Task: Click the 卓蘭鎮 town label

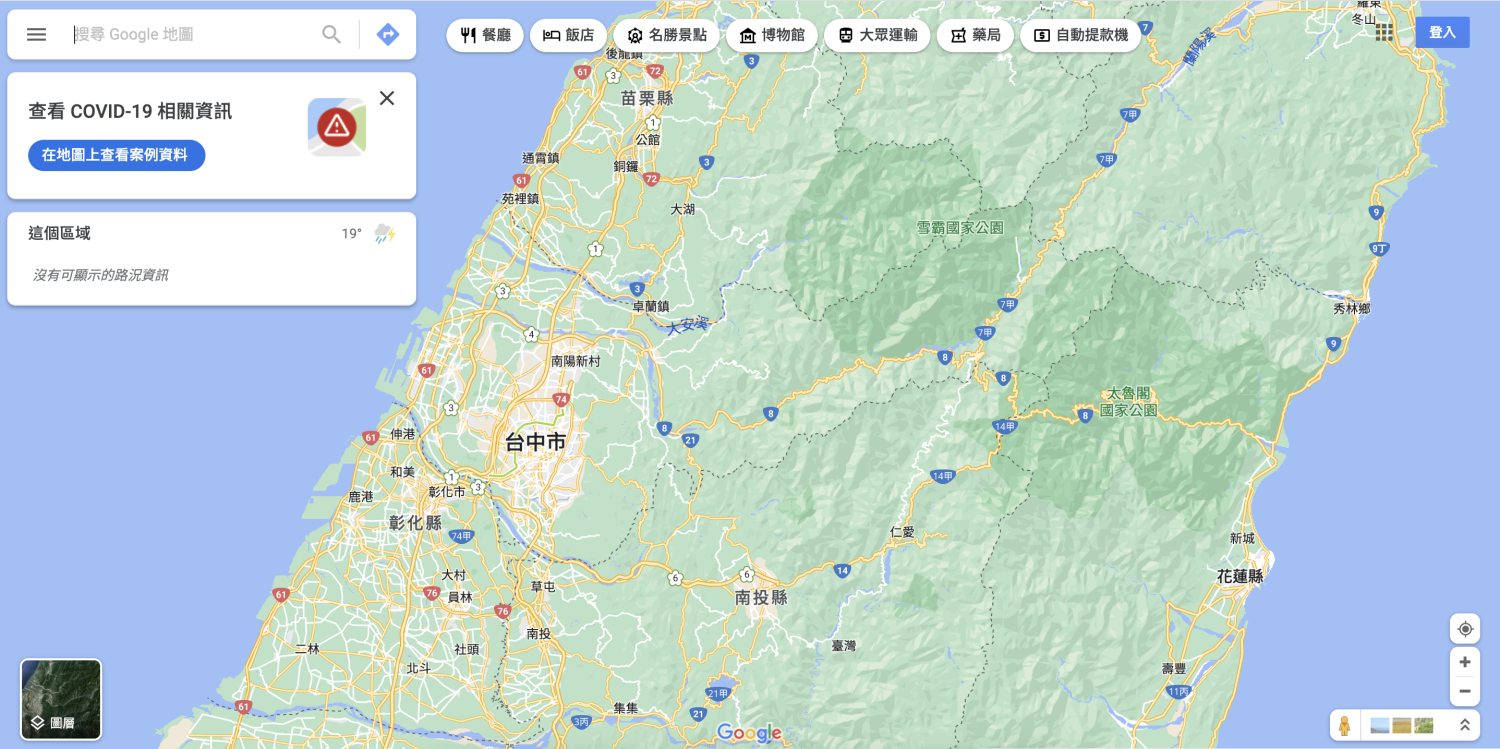Action: (x=650, y=306)
